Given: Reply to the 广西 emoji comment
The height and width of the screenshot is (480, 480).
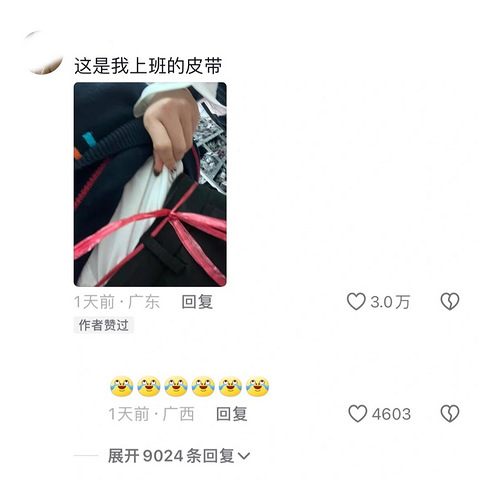Looking at the screenshot, I should (232, 414).
